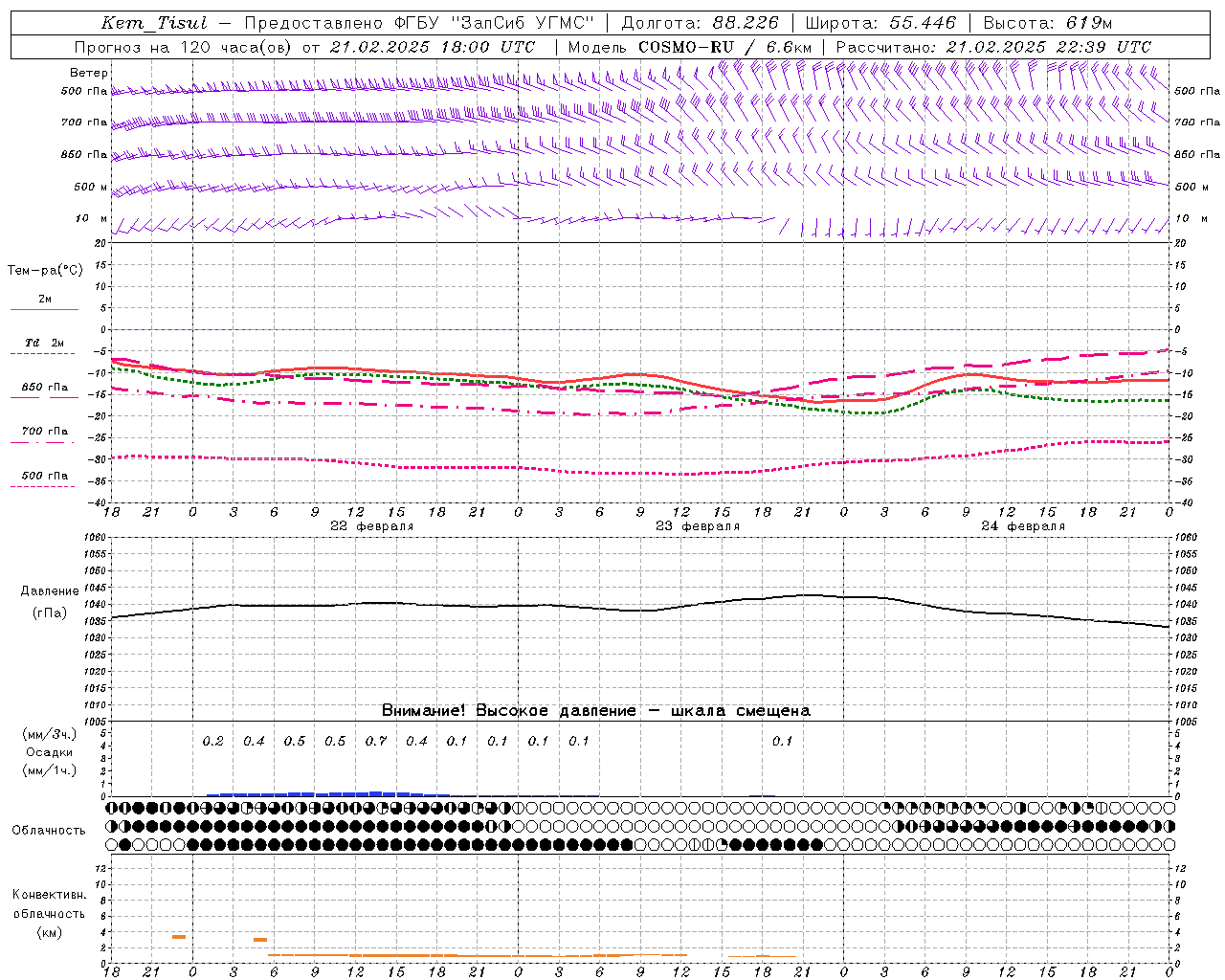Click the (мм/1ч.) precipitation unit label
Image resolution: width=1225 pixels, height=980 pixels.
coord(50,770)
